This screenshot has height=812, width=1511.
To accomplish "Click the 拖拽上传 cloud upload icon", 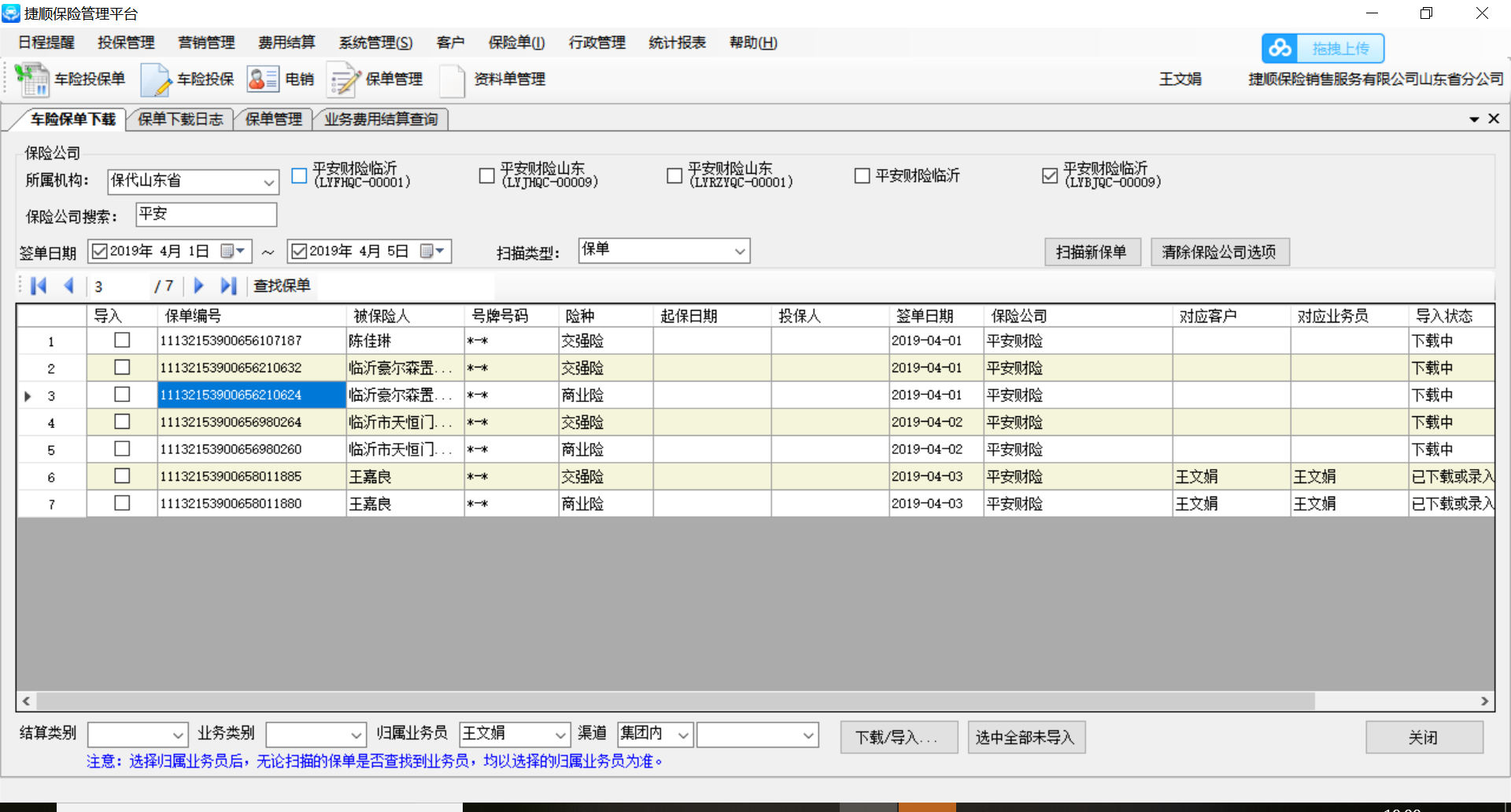I will 1280,49.
